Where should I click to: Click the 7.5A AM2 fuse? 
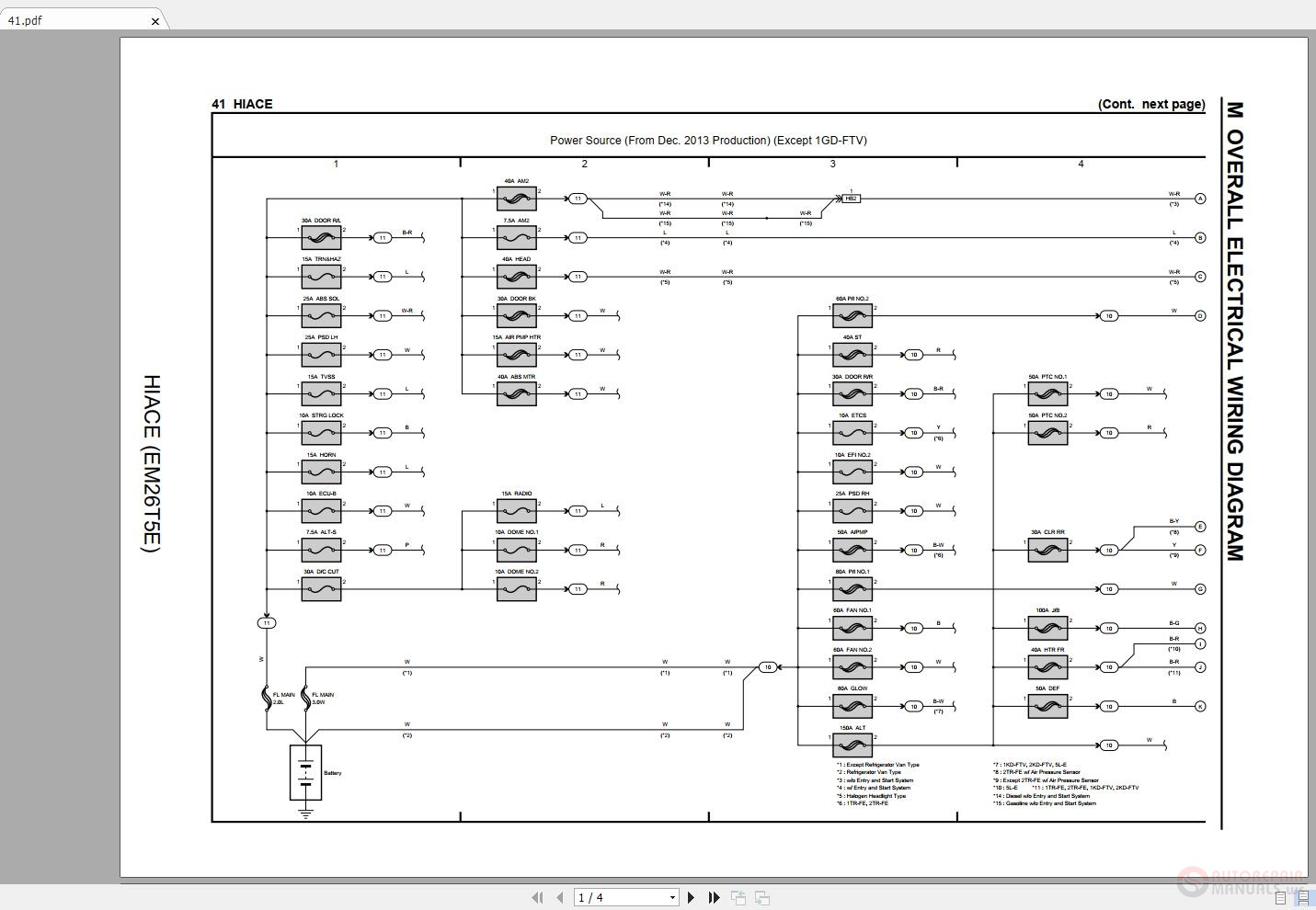[x=517, y=238]
